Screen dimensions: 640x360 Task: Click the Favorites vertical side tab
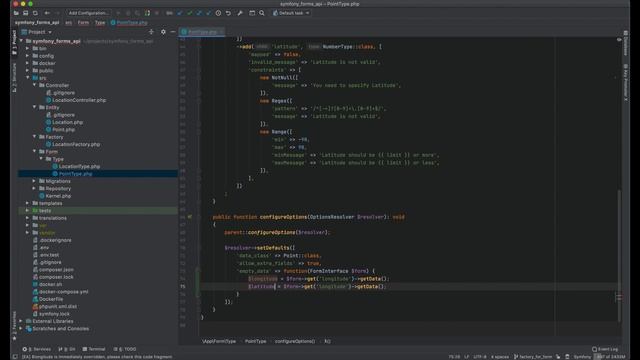[14, 325]
